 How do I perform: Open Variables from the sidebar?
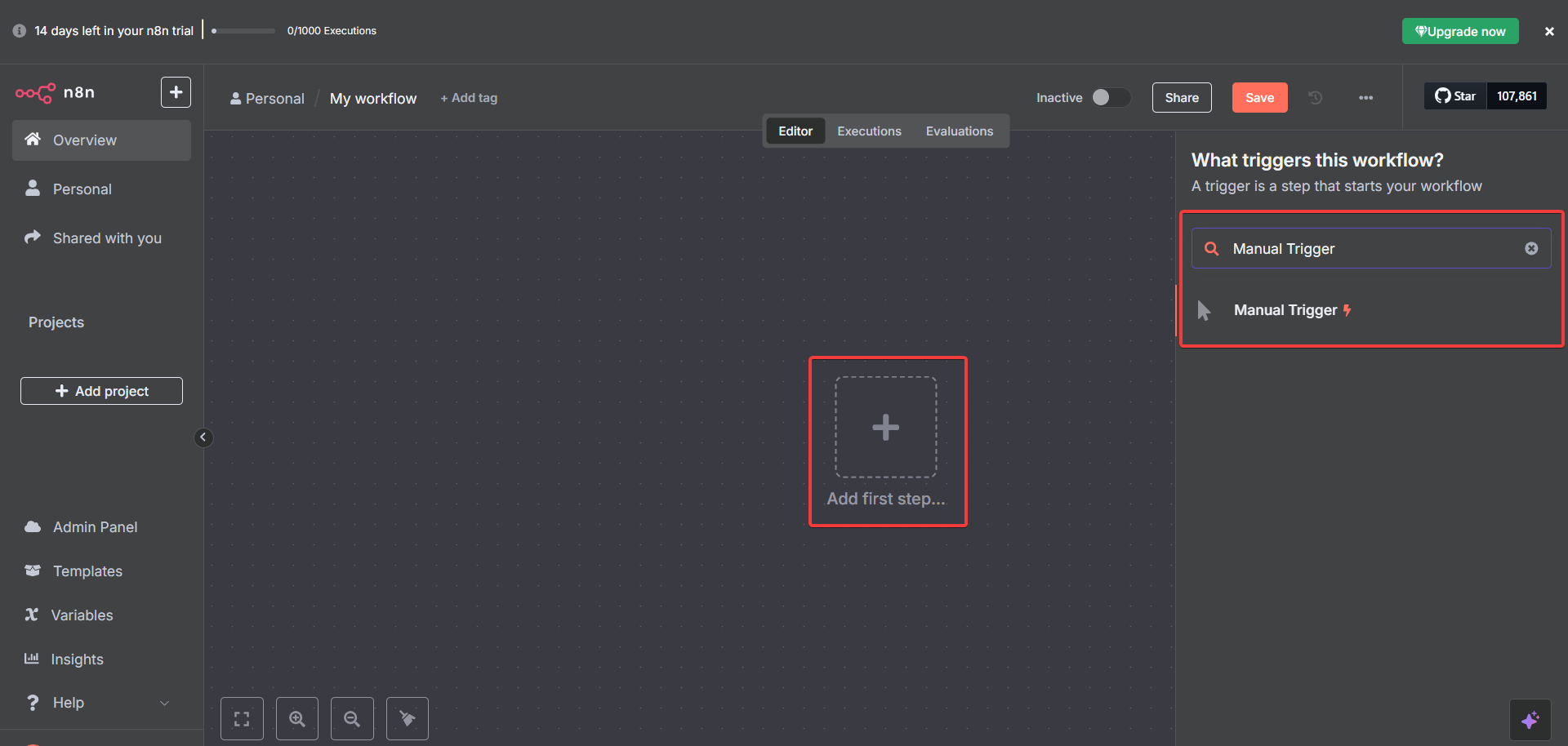click(82, 615)
